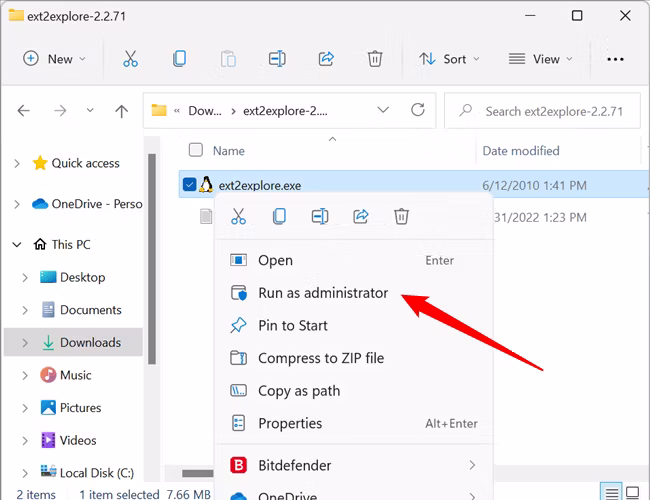The height and width of the screenshot is (500, 650).
Task: Uncheck the ext2explore.exe checkbox
Action: [189, 184]
